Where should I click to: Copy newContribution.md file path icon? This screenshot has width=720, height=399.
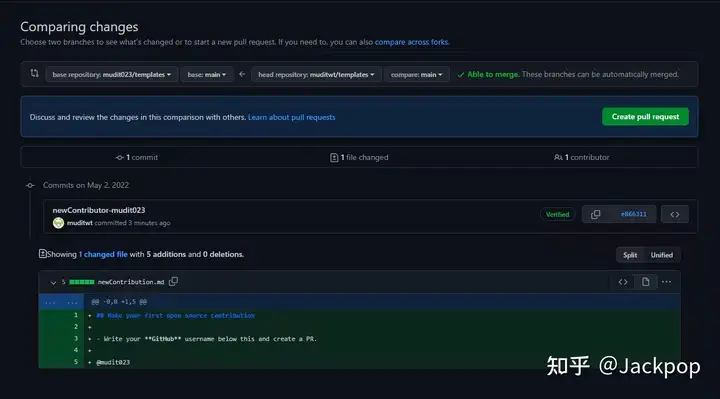click(173, 281)
